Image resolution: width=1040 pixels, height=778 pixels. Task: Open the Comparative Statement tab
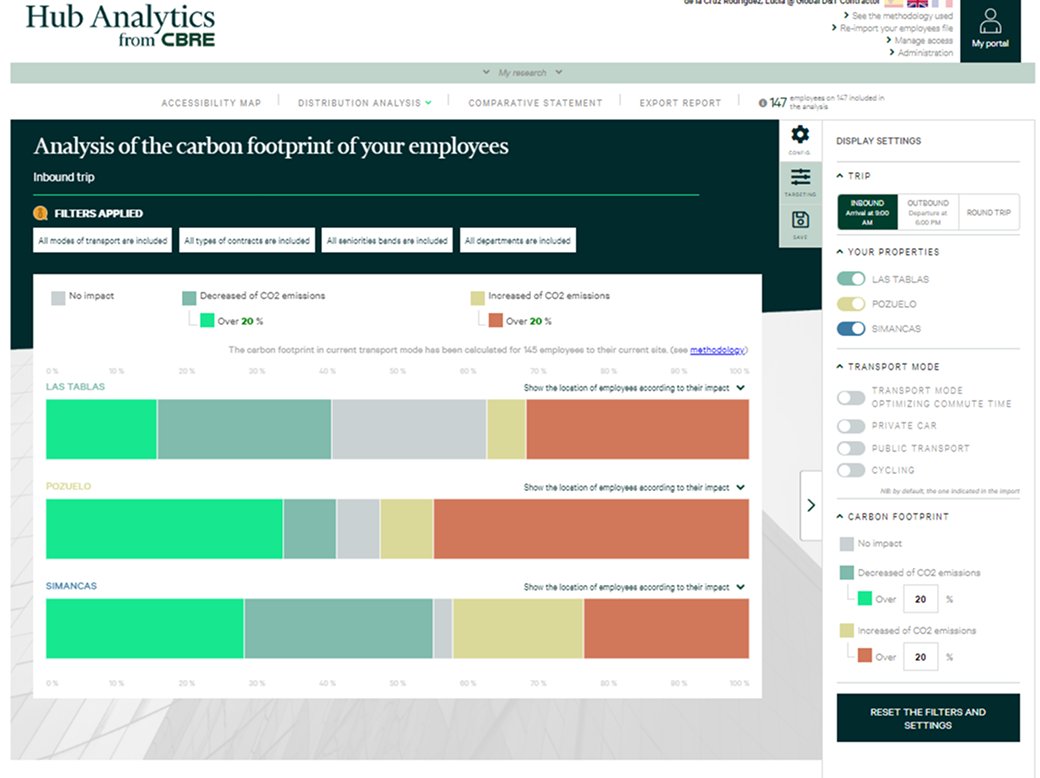(x=535, y=103)
